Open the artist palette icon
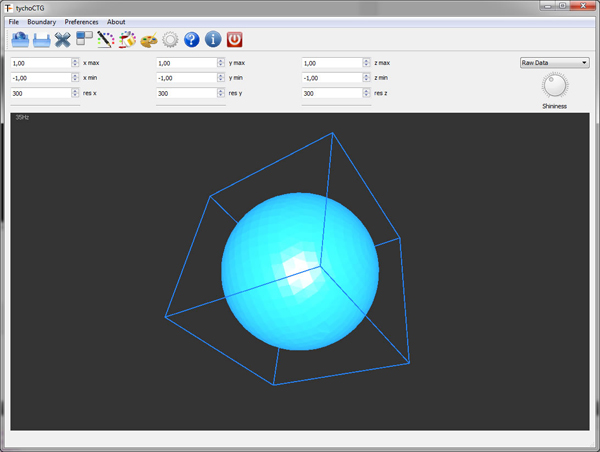This screenshot has width=600, height=452. [148, 40]
